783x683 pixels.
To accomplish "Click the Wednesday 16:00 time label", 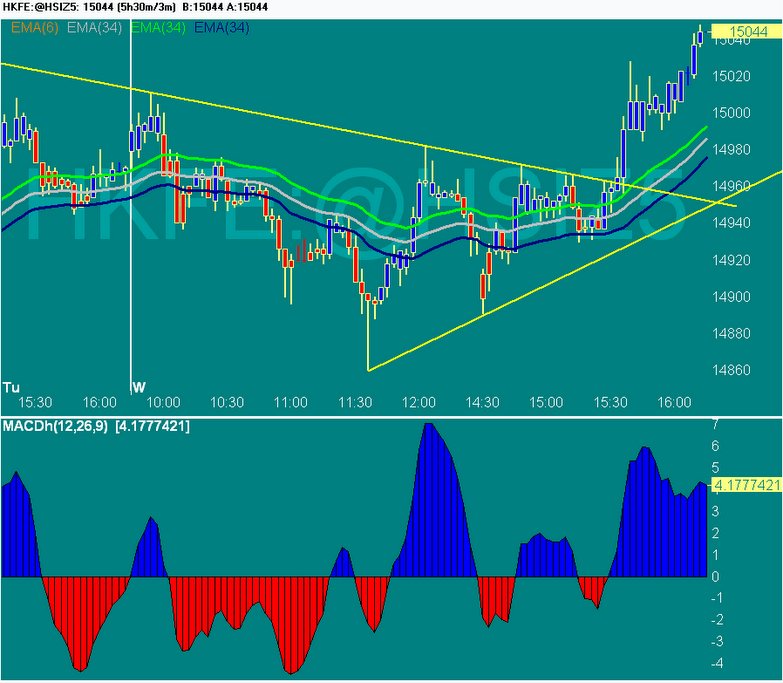I will pos(674,402).
